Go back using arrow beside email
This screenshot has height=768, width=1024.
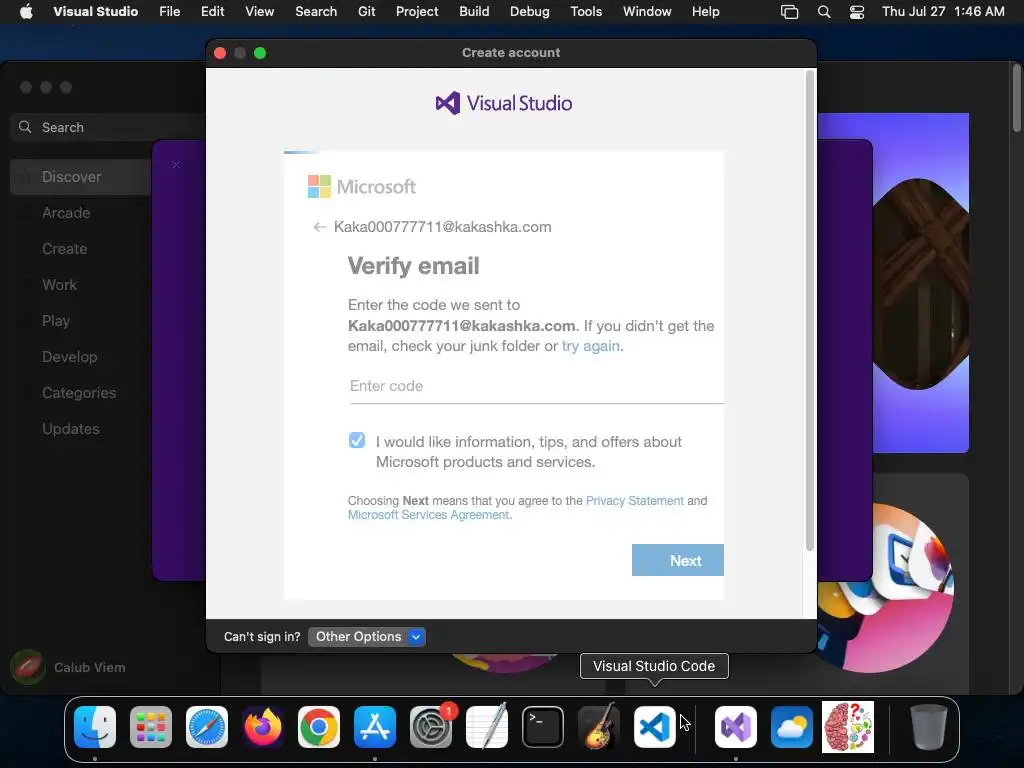319,227
